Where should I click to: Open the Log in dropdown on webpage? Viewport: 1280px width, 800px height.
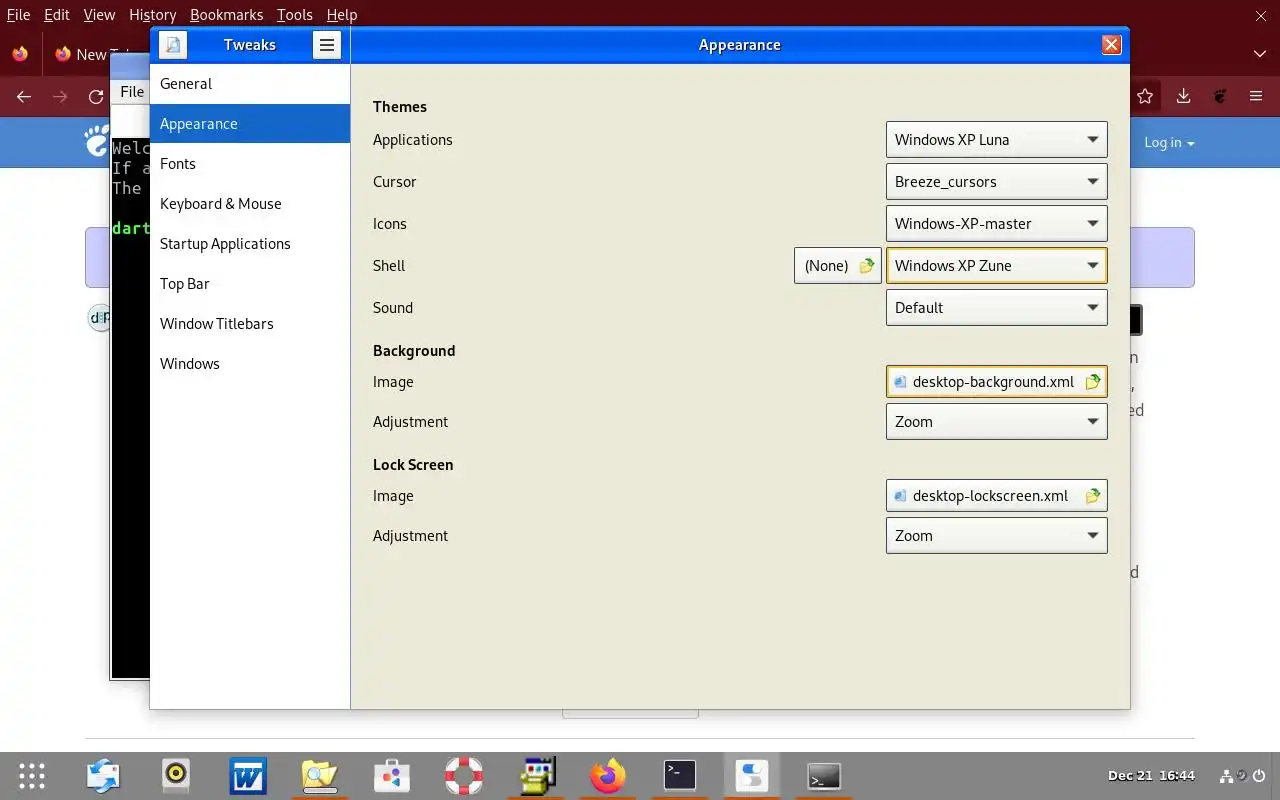click(x=1169, y=143)
